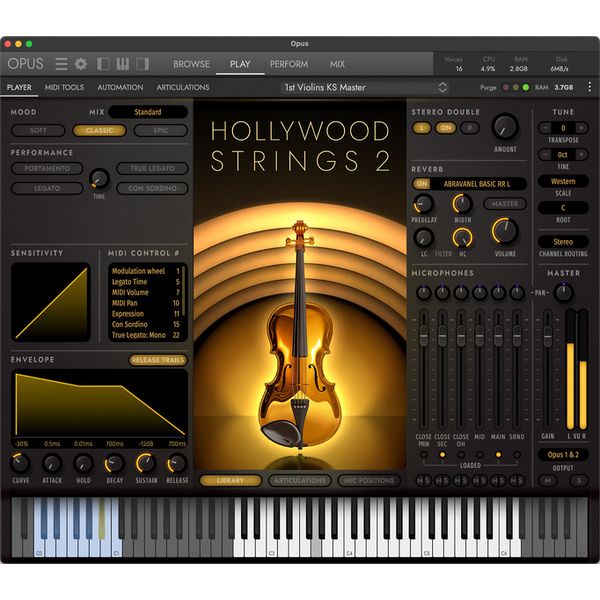Viewport: 600px width, 600px height.
Task: Click the sensitivity curve graph
Action: (51, 302)
